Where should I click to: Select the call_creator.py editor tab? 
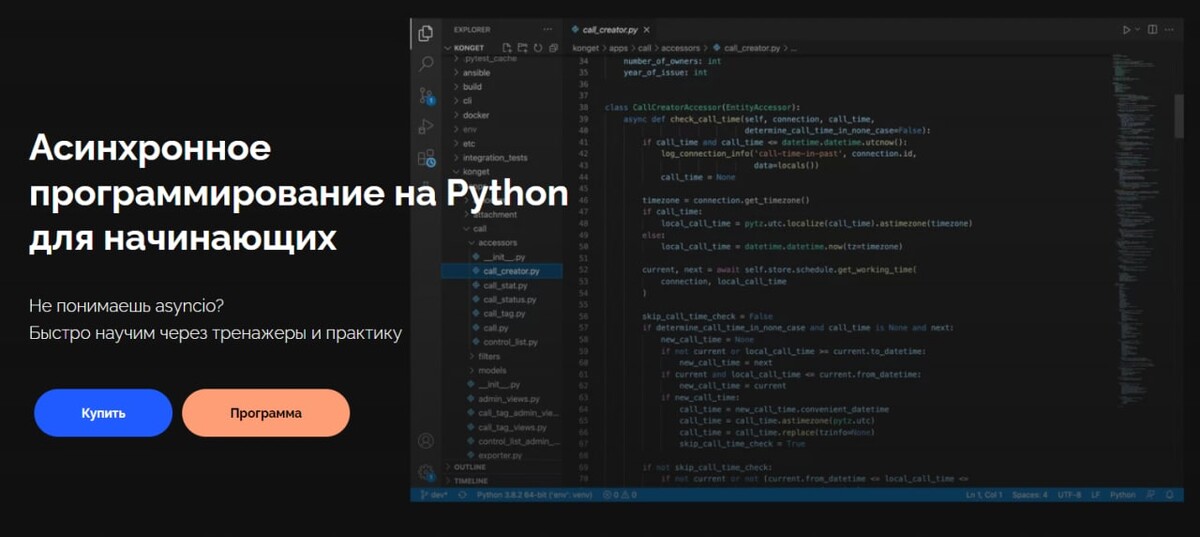tap(610, 30)
